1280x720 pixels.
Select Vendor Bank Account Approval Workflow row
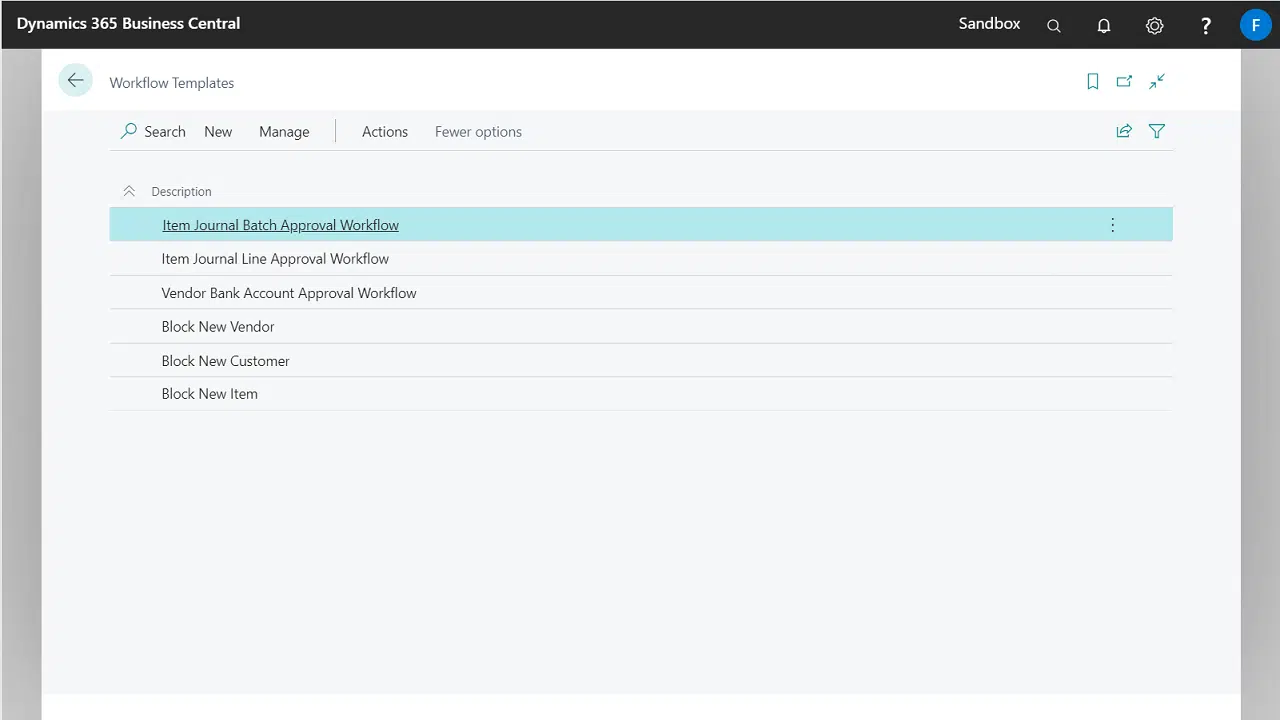click(641, 293)
